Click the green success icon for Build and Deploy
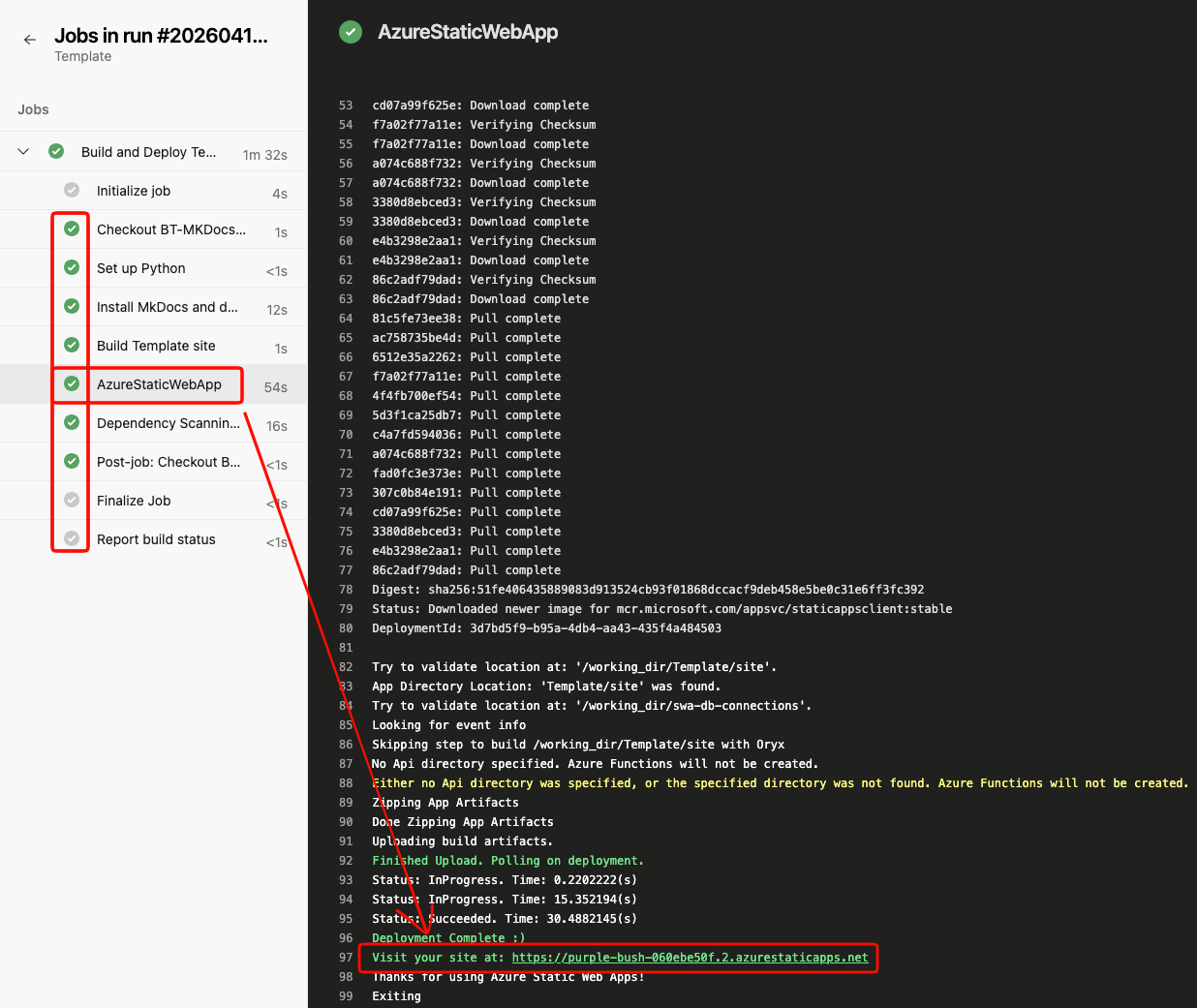 click(56, 152)
